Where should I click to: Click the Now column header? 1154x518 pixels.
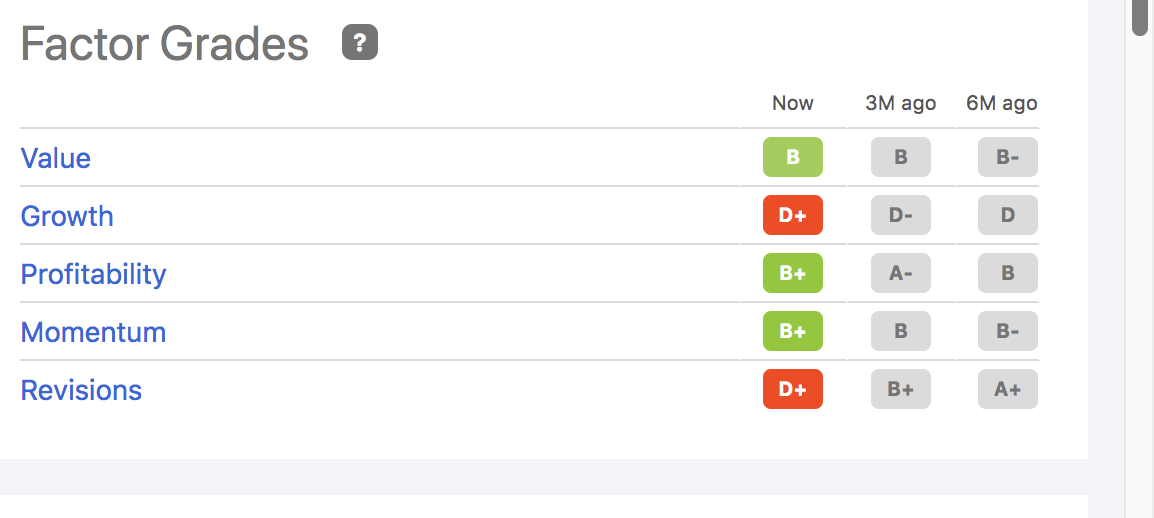tap(793, 103)
